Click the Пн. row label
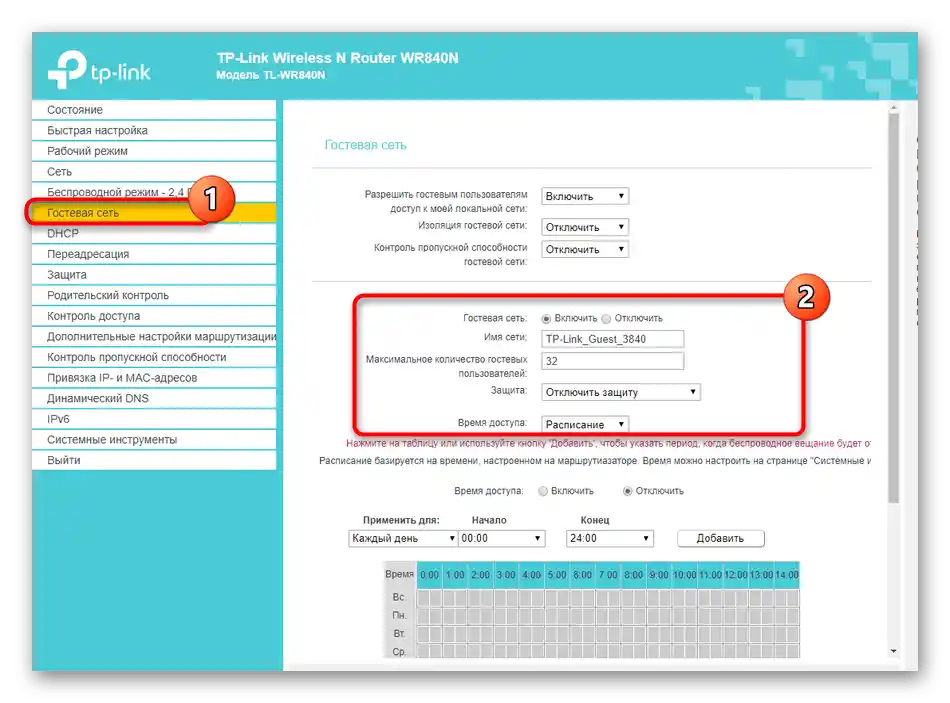The width and height of the screenshot is (950, 703). [x=399, y=615]
